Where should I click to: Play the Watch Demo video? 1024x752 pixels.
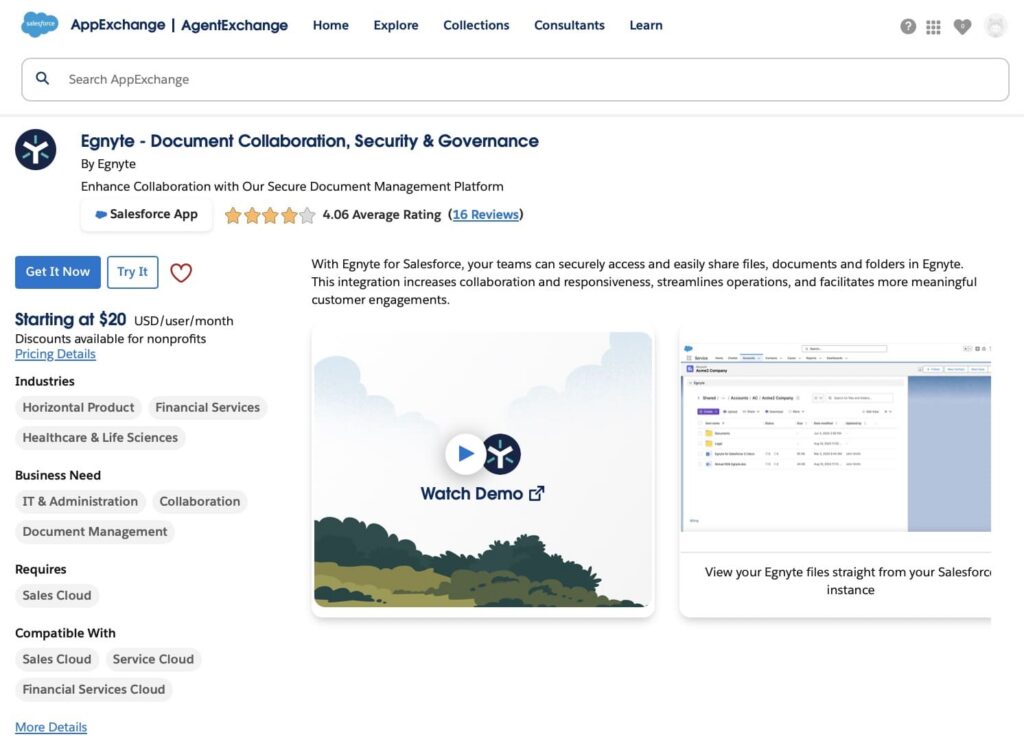pyautogui.click(x=465, y=453)
